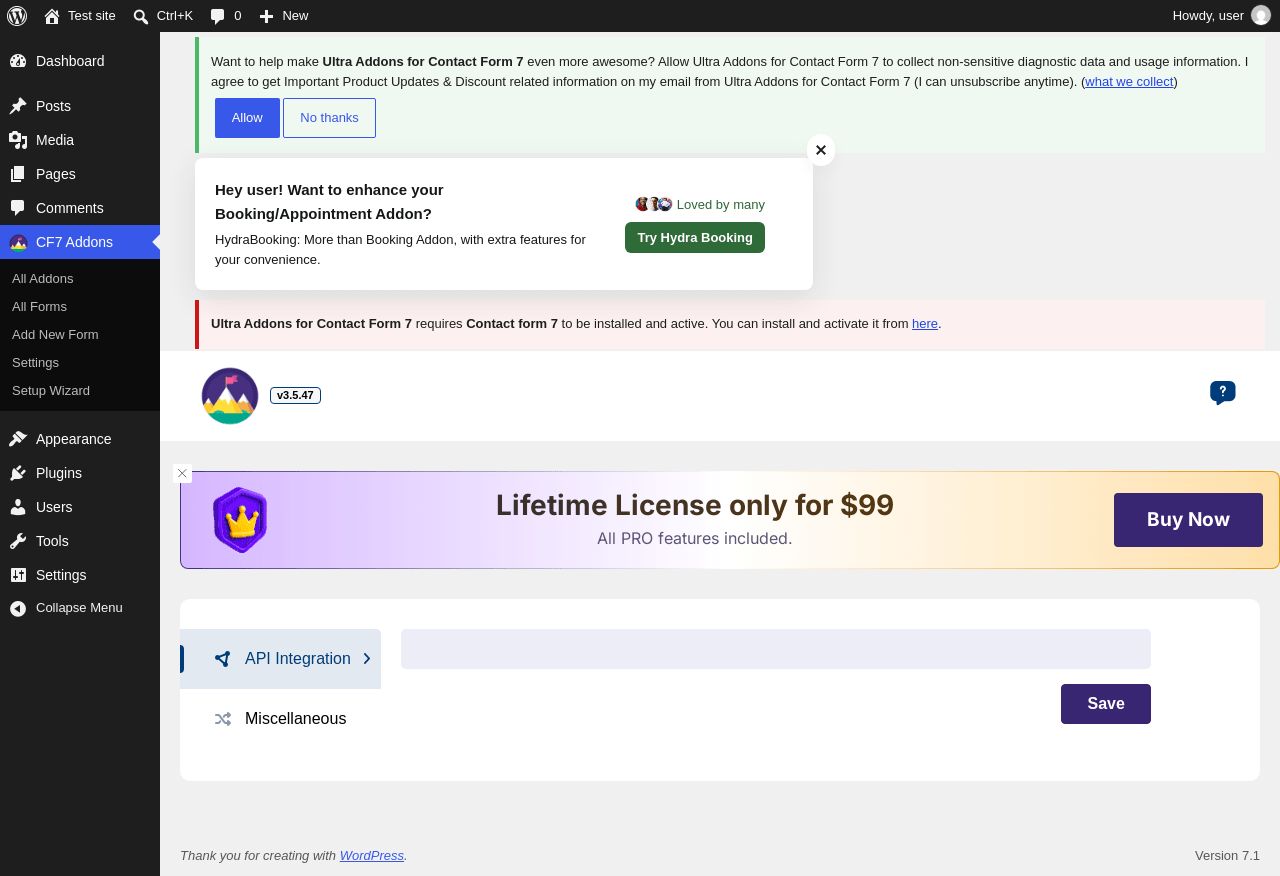
Task: Open the 'what we collect' link
Action: coord(1129,82)
